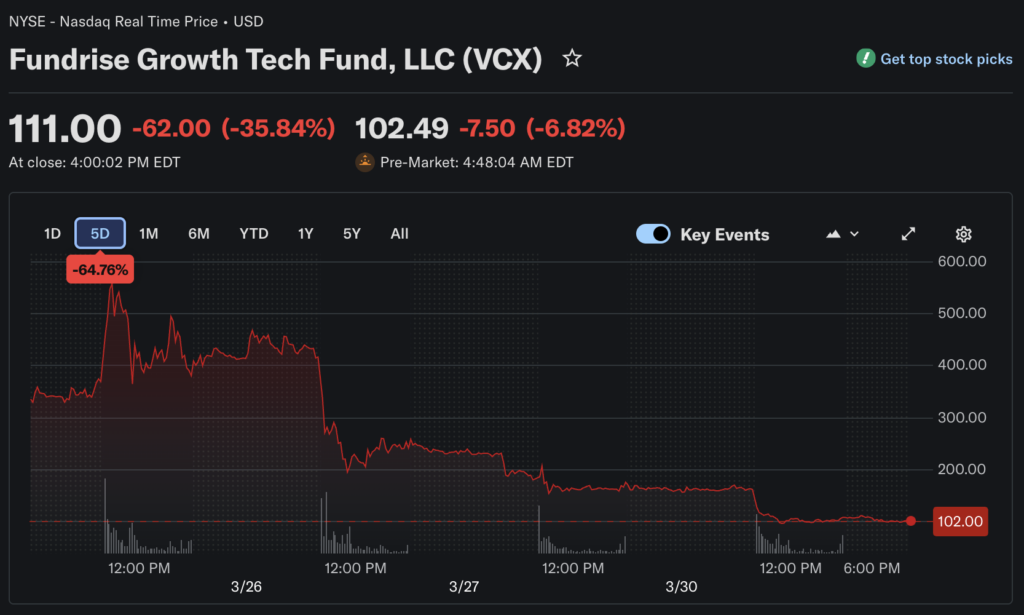Viewport: 1024px width, 615px height.
Task: Select the YTD chart range tab
Action: (253, 233)
